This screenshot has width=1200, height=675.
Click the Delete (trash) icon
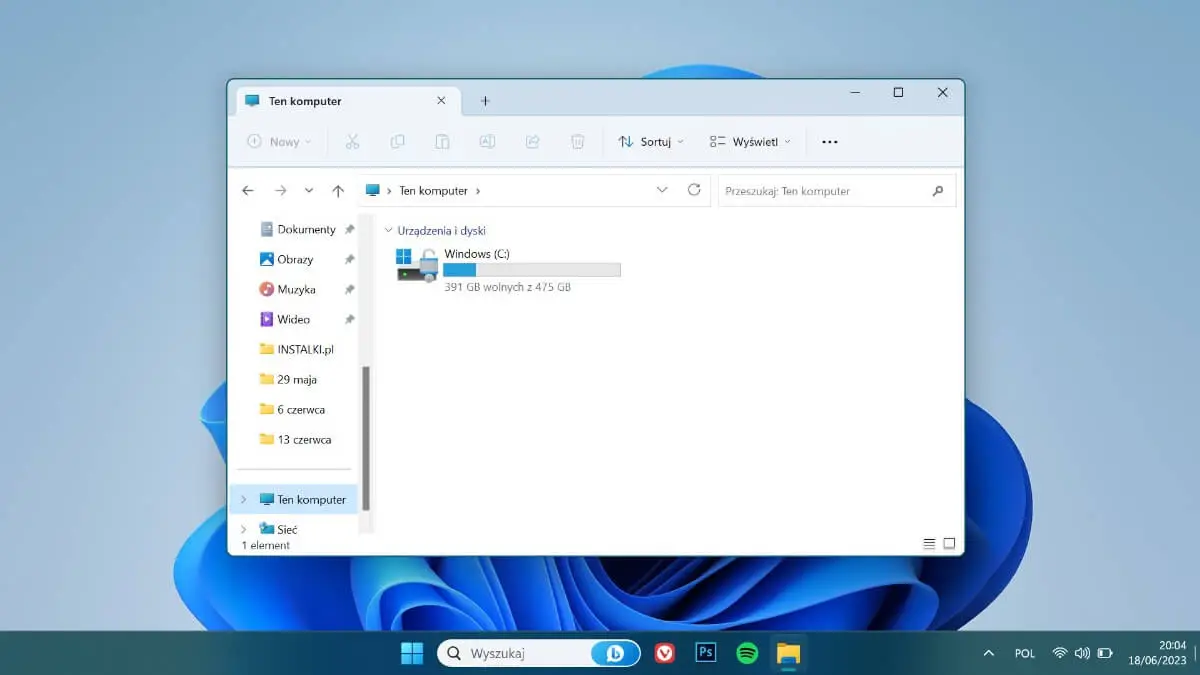pyautogui.click(x=577, y=141)
